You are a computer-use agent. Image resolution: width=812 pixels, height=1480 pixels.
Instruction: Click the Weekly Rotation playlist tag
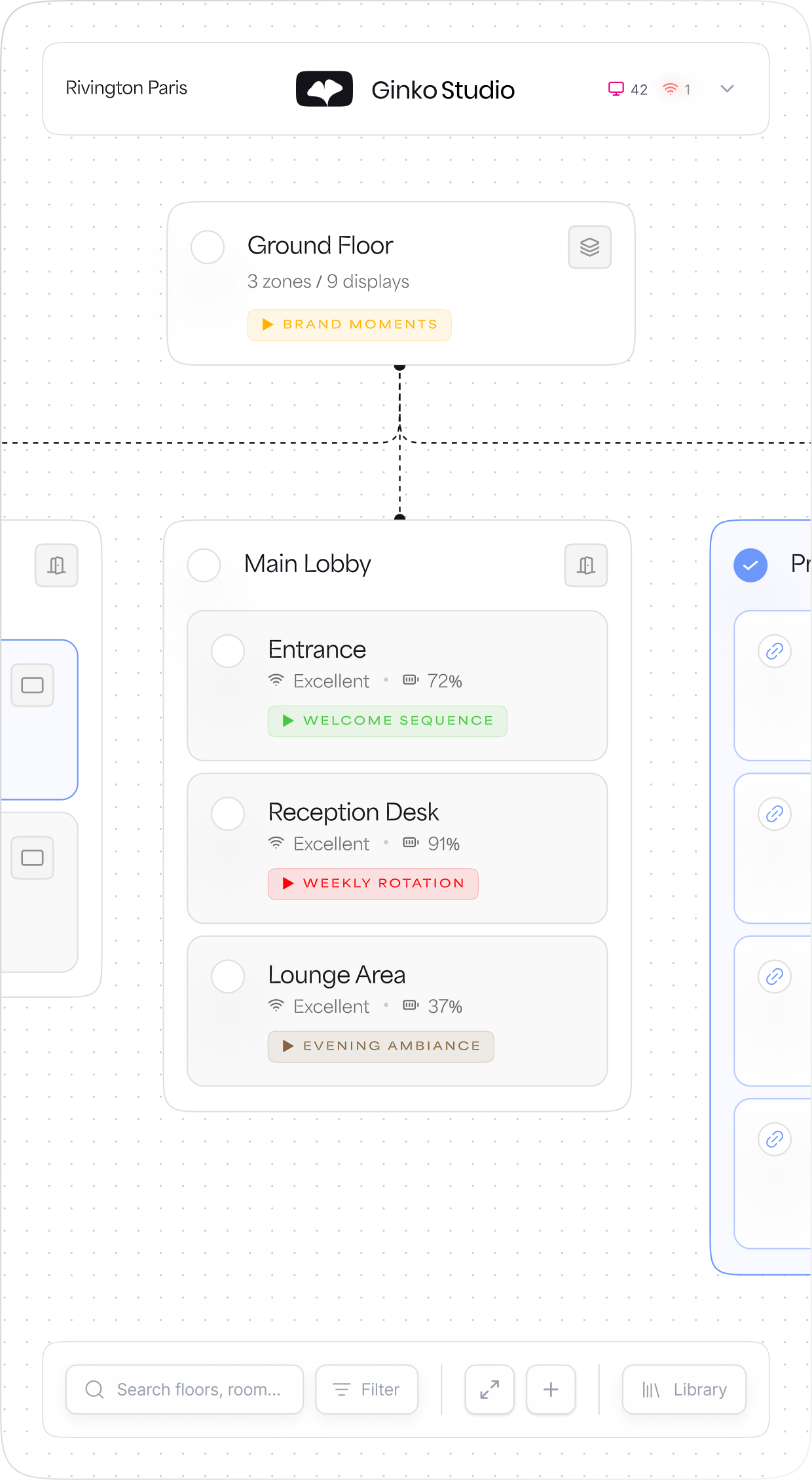tap(373, 883)
